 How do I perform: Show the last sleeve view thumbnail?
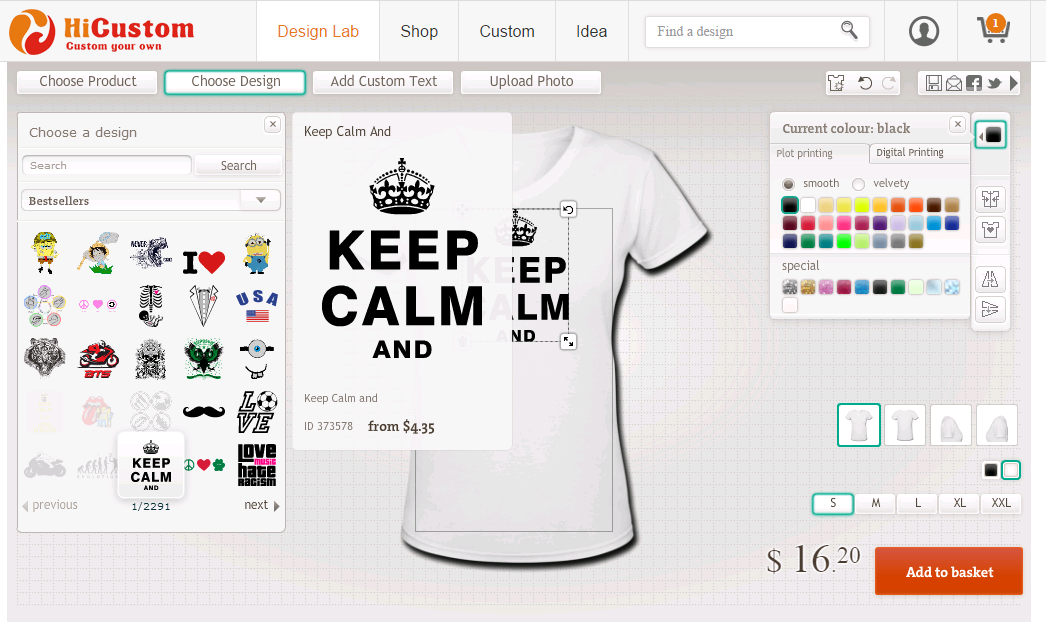(997, 425)
